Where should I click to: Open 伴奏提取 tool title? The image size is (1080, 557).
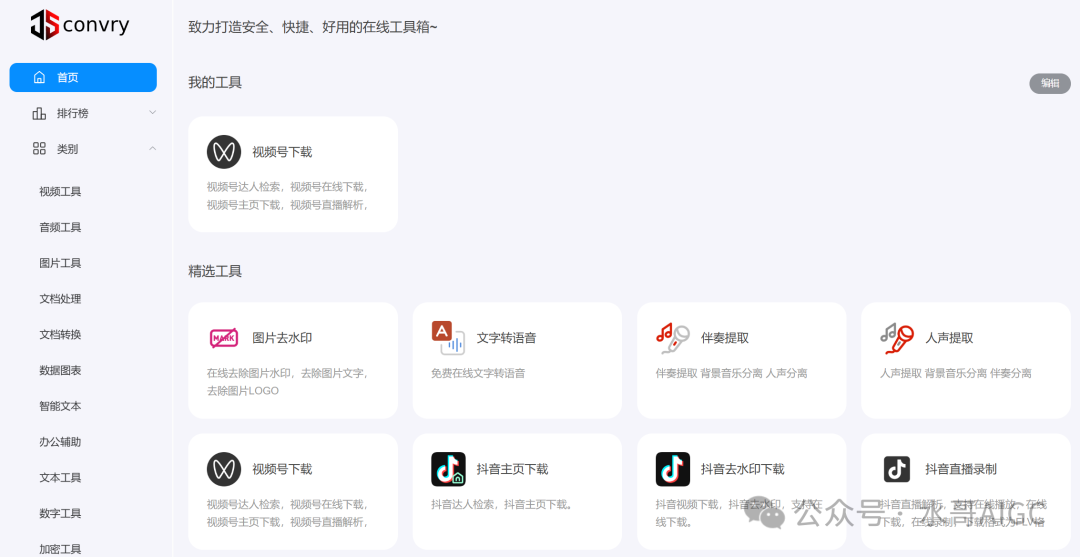[725, 338]
